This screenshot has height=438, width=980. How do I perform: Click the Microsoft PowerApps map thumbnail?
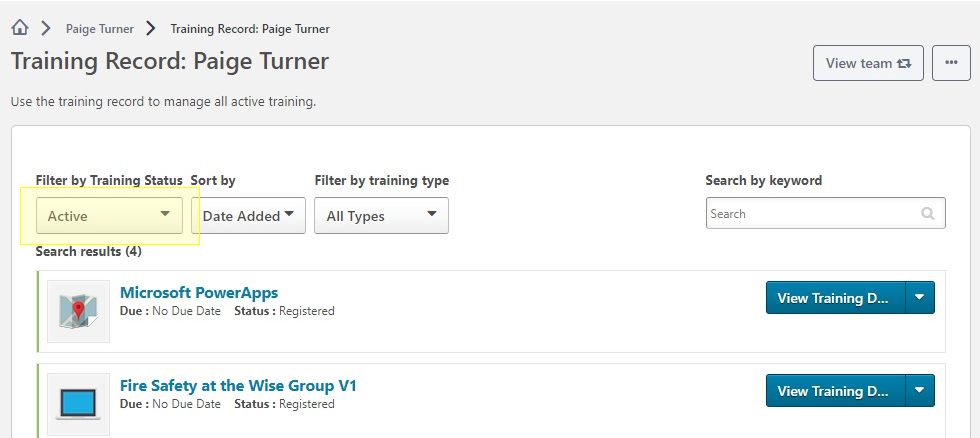point(78,311)
